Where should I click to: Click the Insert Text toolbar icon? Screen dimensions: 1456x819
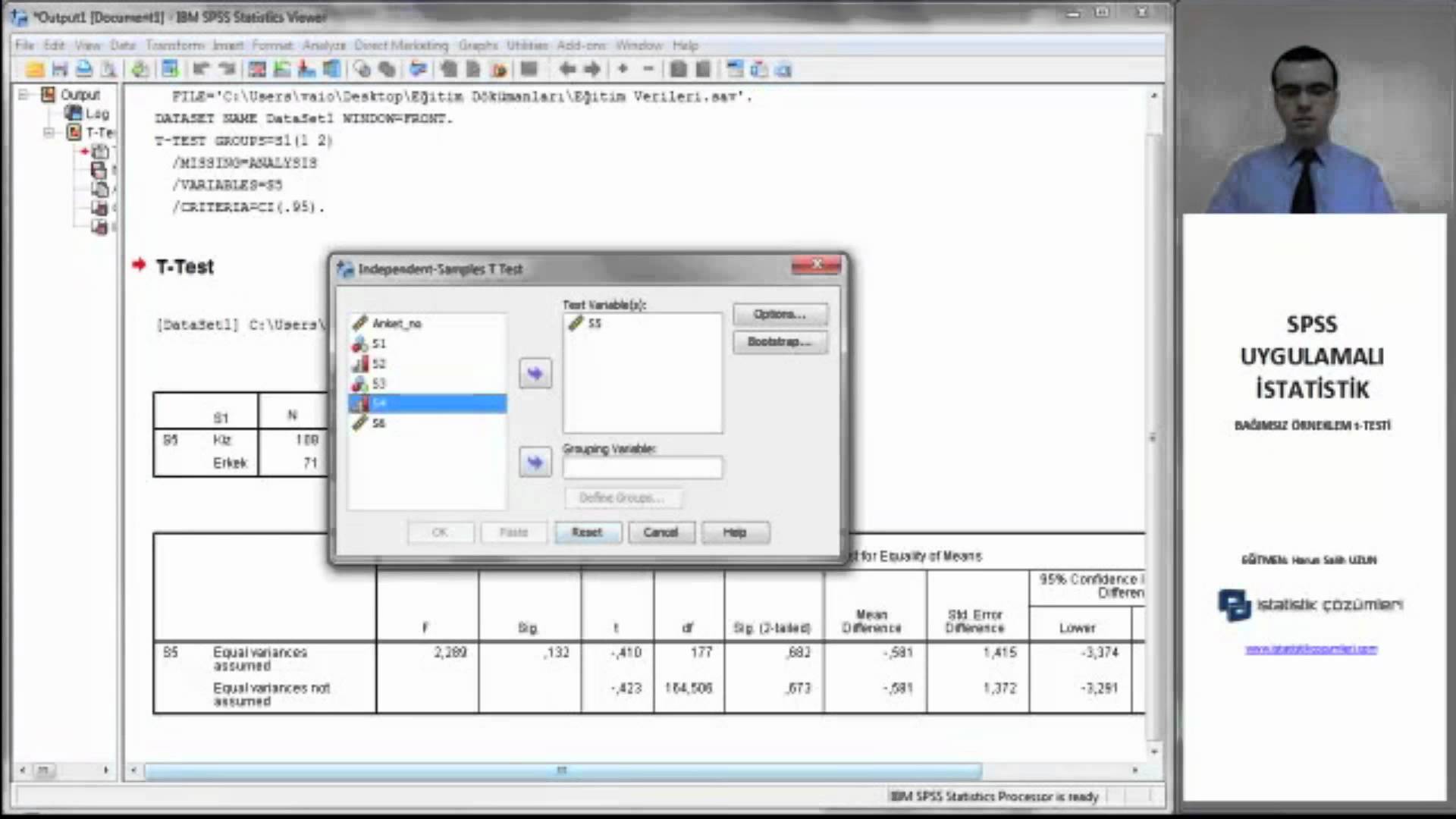point(783,70)
